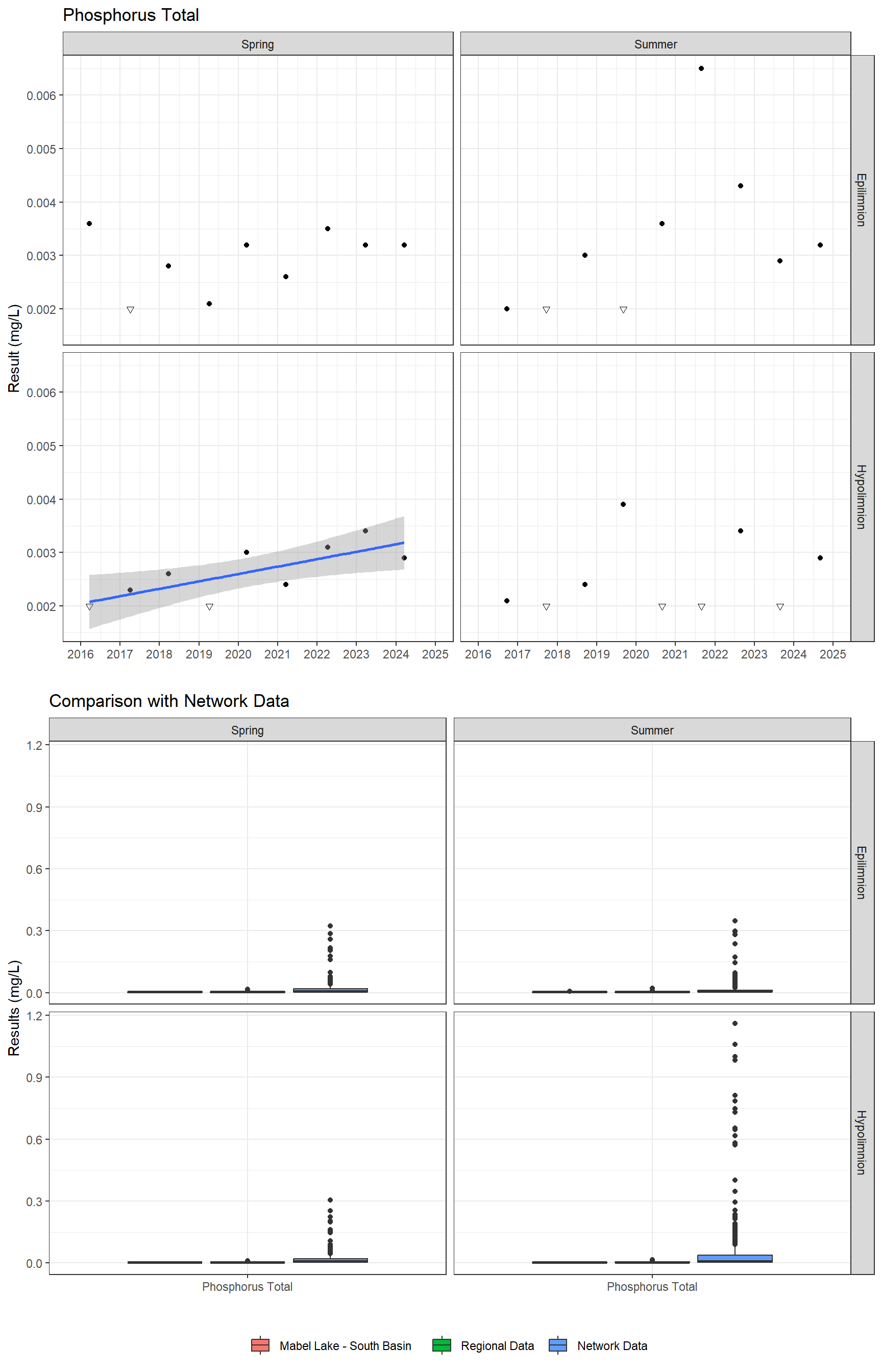Image resolution: width=882 pixels, height=1372 pixels.
Task: Click the 0.002 y-axis label of the time-series Hypolimnion row
Action: [41, 606]
